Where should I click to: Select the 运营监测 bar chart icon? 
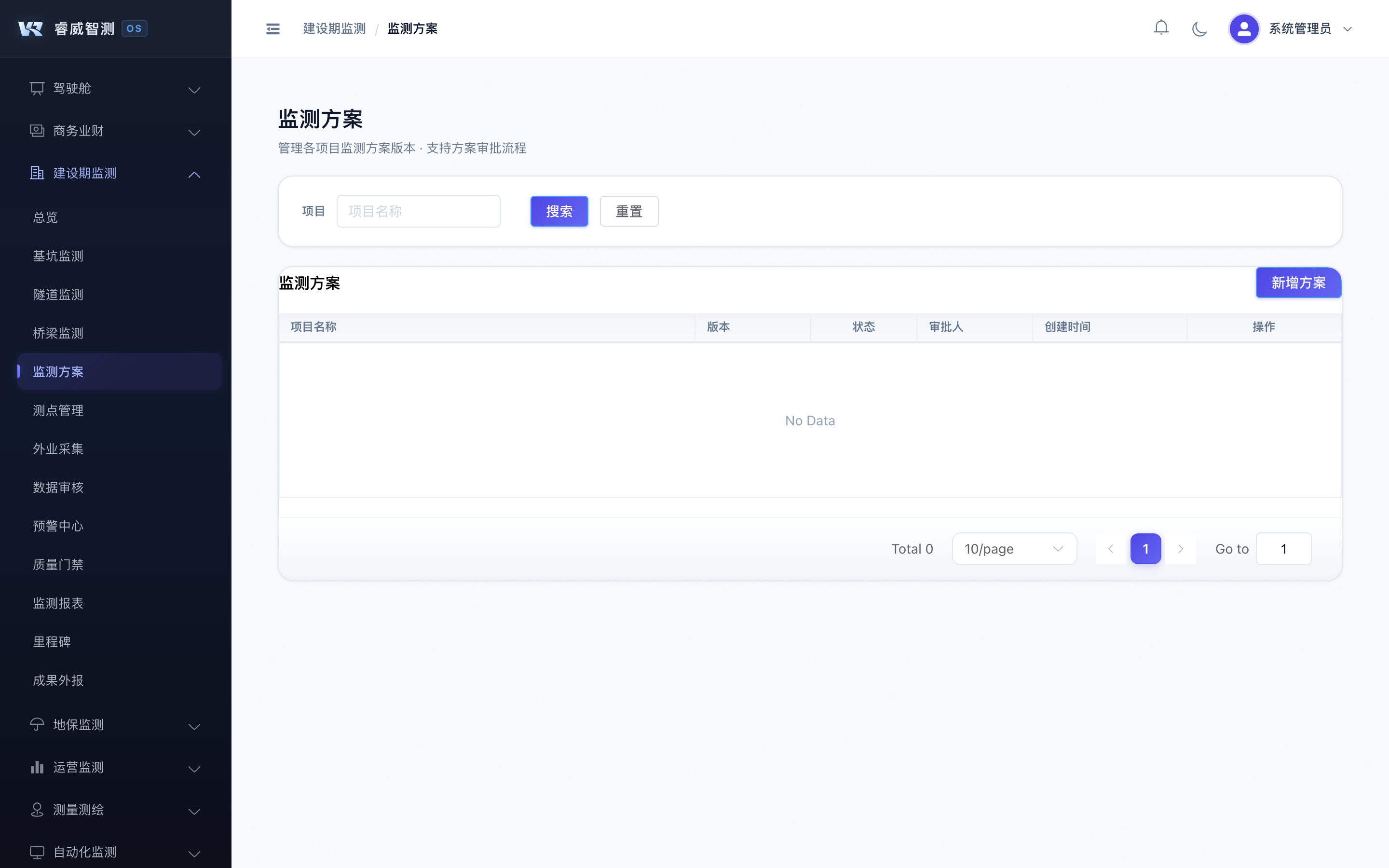pos(37,767)
